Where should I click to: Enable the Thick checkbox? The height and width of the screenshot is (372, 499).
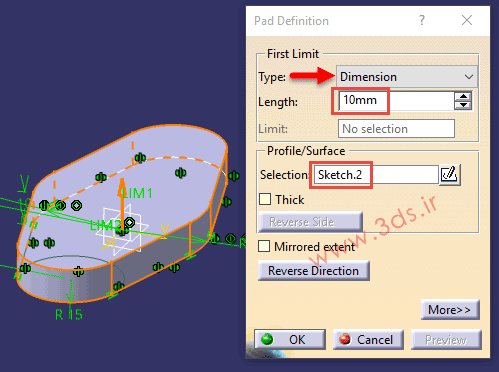[x=265, y=199]
